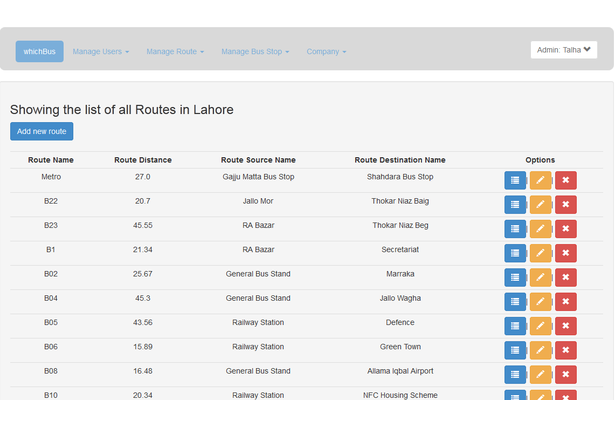This screenshot has height=424, width=615.
Task: Delete route B05
Action: tap(566, 326)
